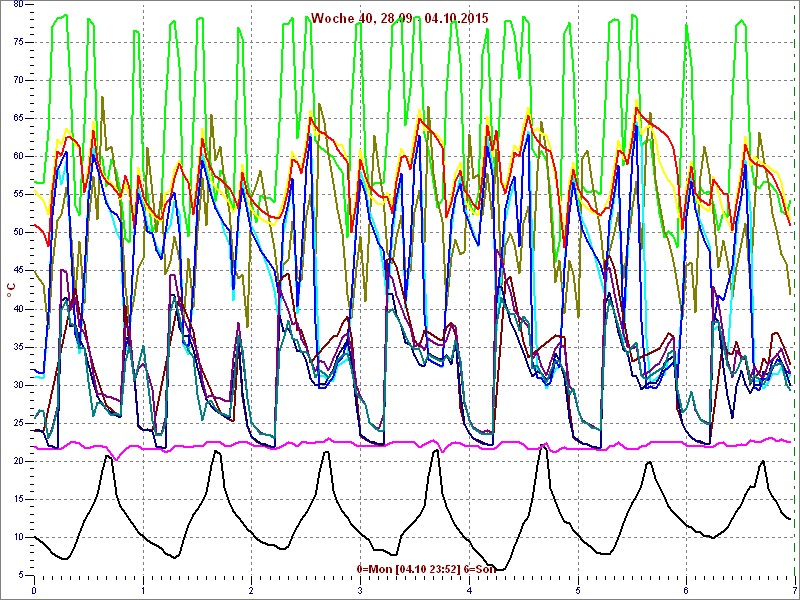800x600 pixels.
Task: Click the y-axis label 25
Action: click(x=17, y=423)
